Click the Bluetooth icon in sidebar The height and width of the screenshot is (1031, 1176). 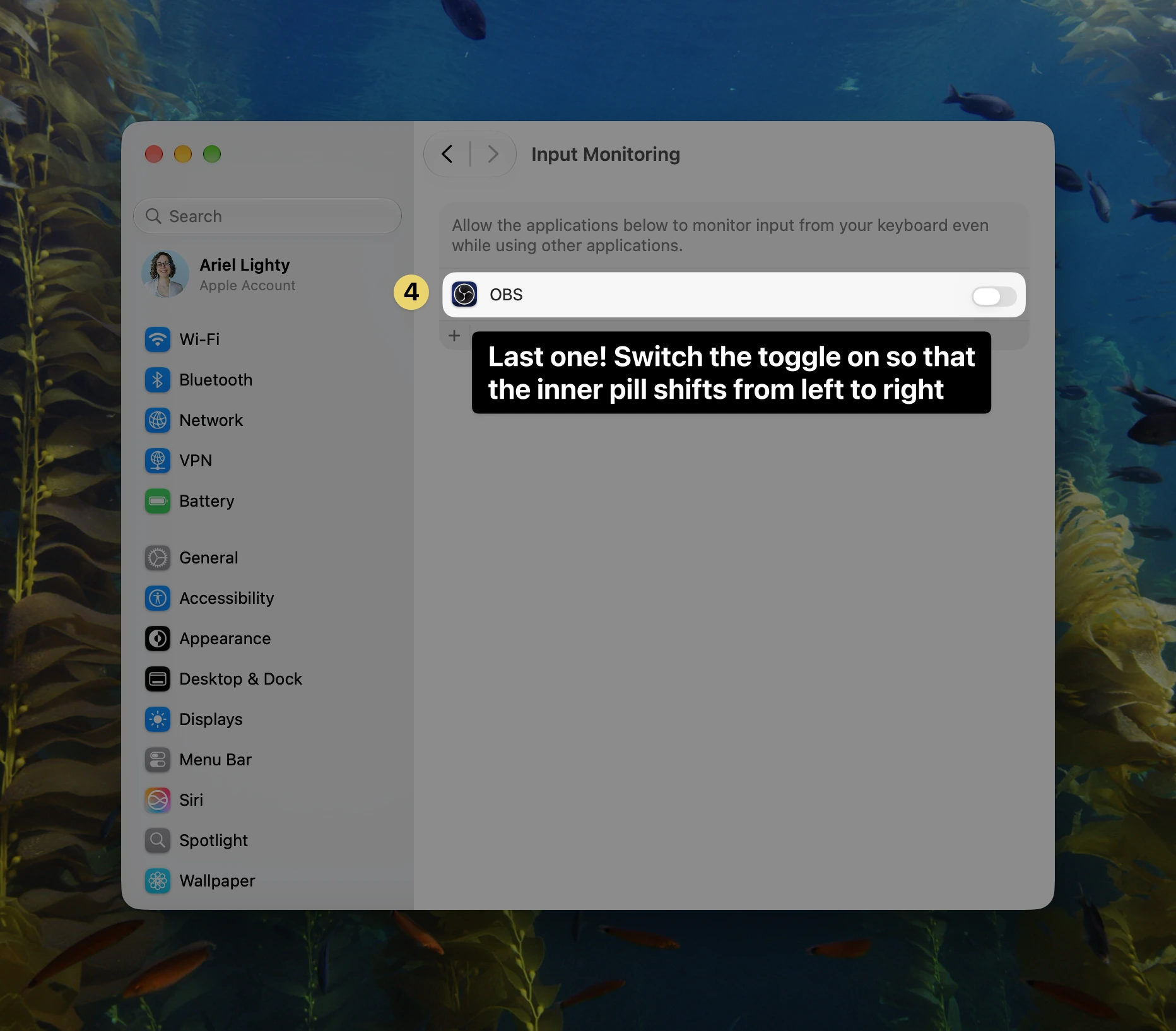point(158,380)
